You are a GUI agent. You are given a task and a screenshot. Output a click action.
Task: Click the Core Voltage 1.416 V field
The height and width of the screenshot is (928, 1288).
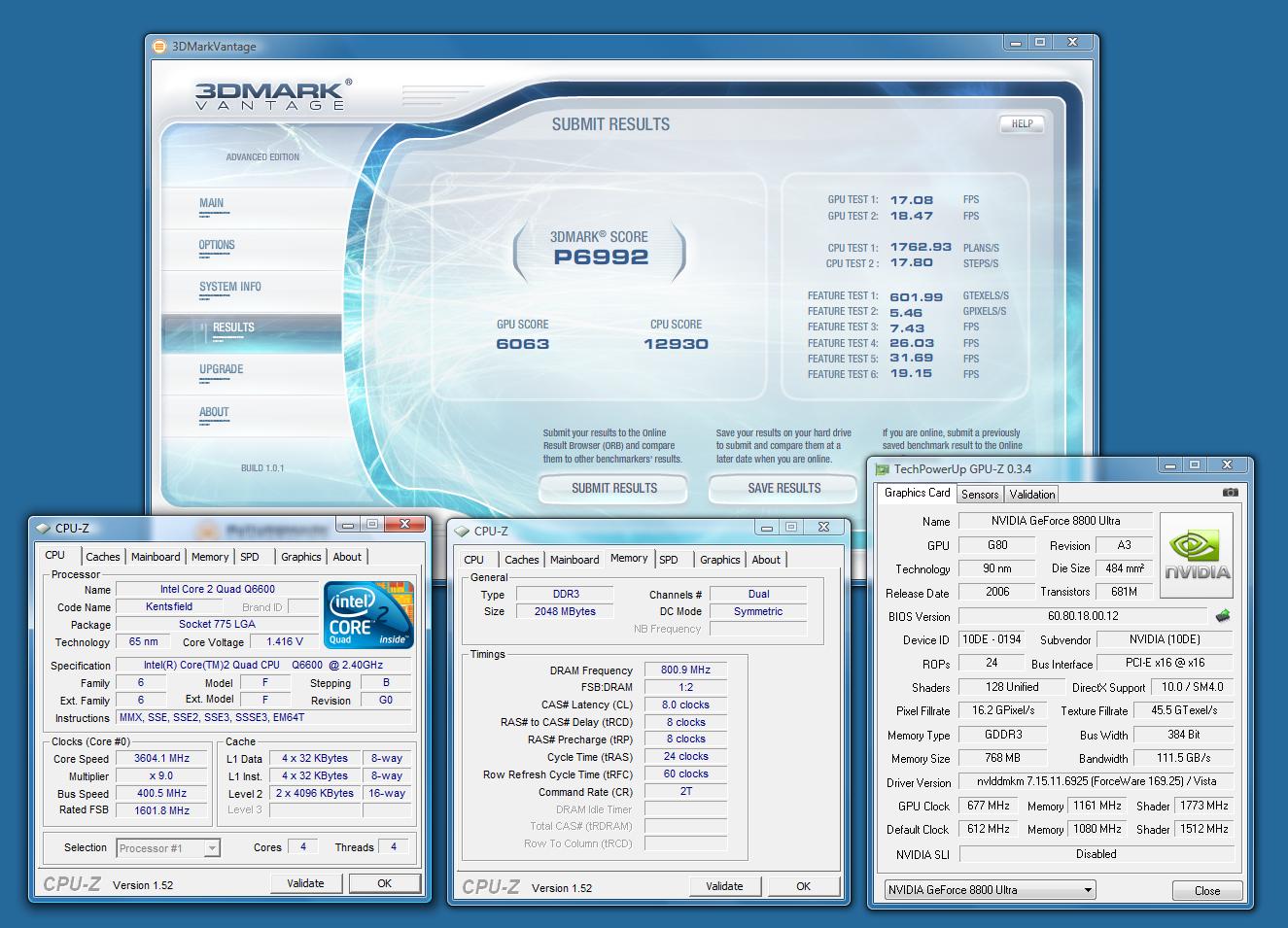pyautogui.click(x=284, y=641)
